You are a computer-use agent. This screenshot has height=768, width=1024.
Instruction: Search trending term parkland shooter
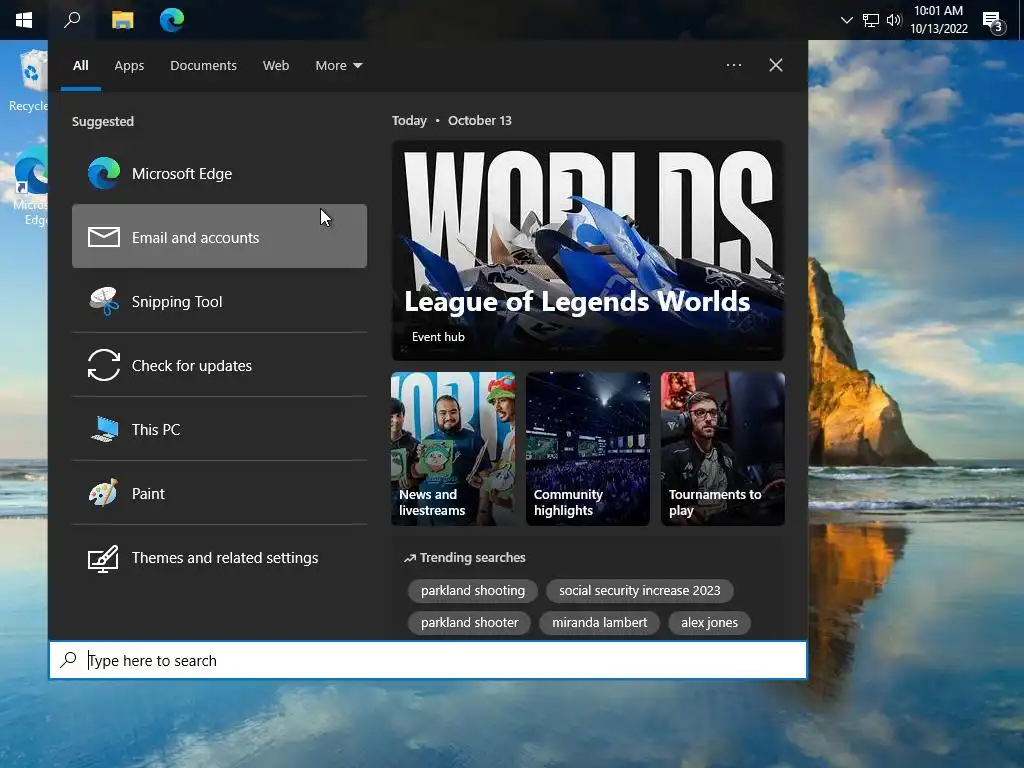click(470, 622)
